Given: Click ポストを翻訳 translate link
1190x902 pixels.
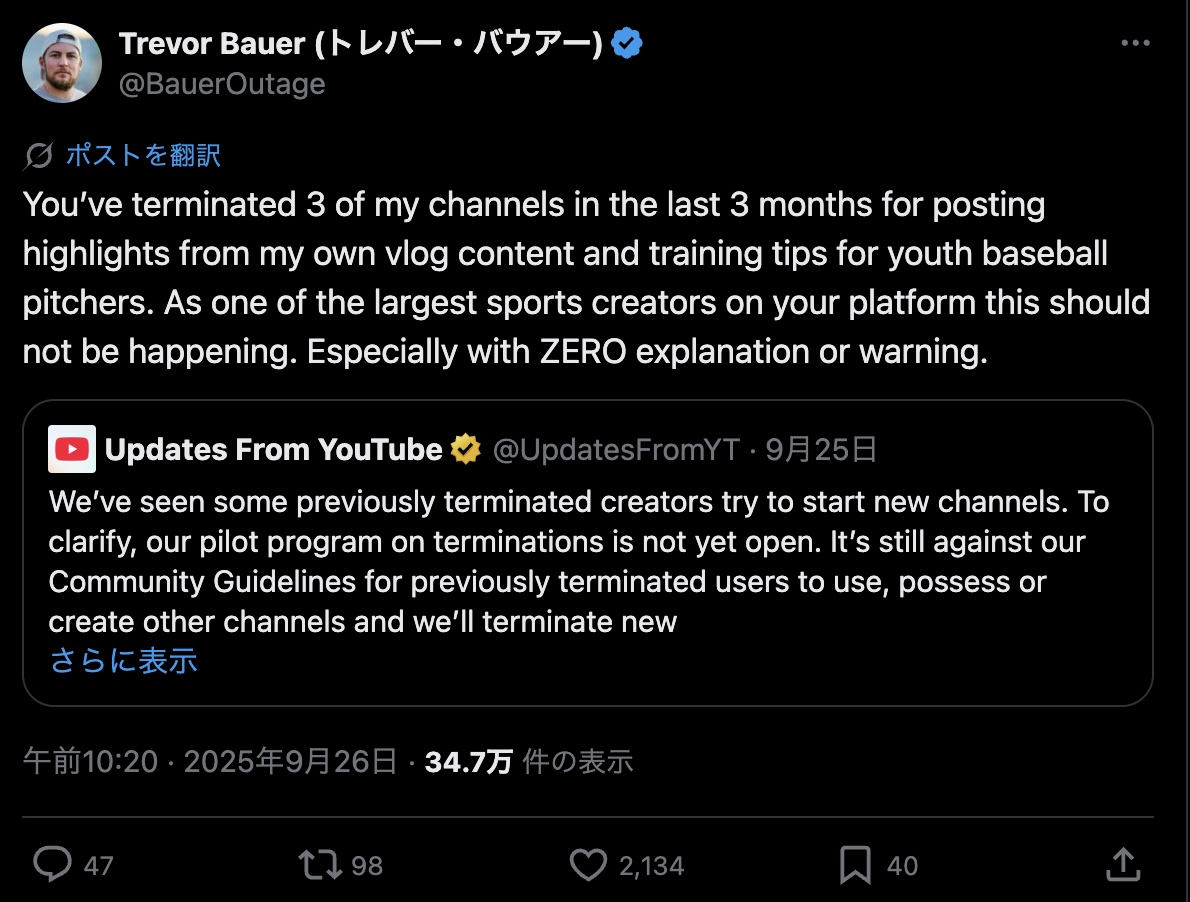Looking at the screenshot, I should pyautogui.click(x=143, y=155).
